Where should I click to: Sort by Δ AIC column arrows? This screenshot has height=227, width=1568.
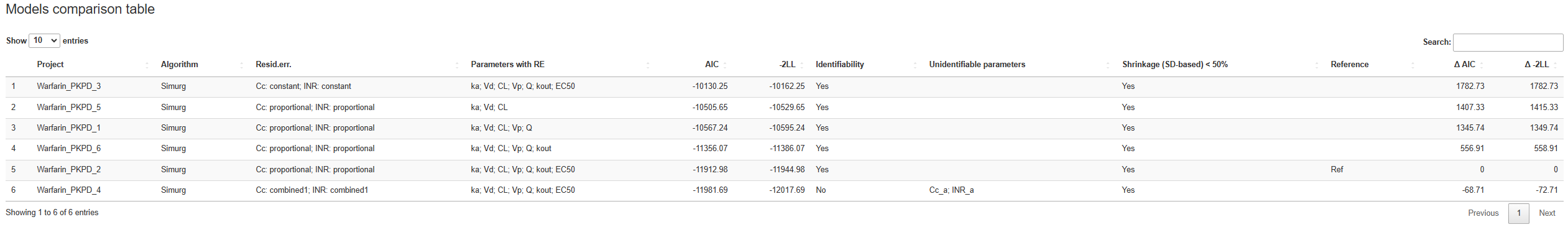pyautogui.click(x=1482, y=65)
